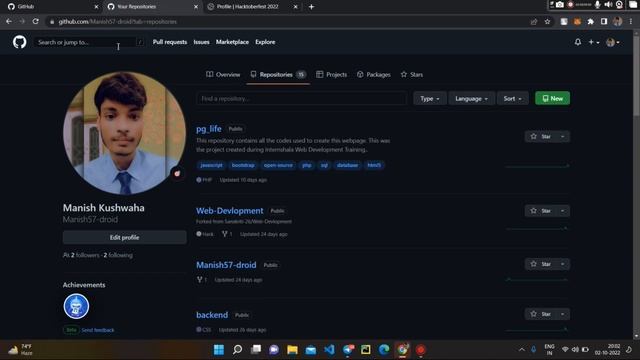Open the following link
Screen dimensions: 640x360
click(x=118, y=255)
